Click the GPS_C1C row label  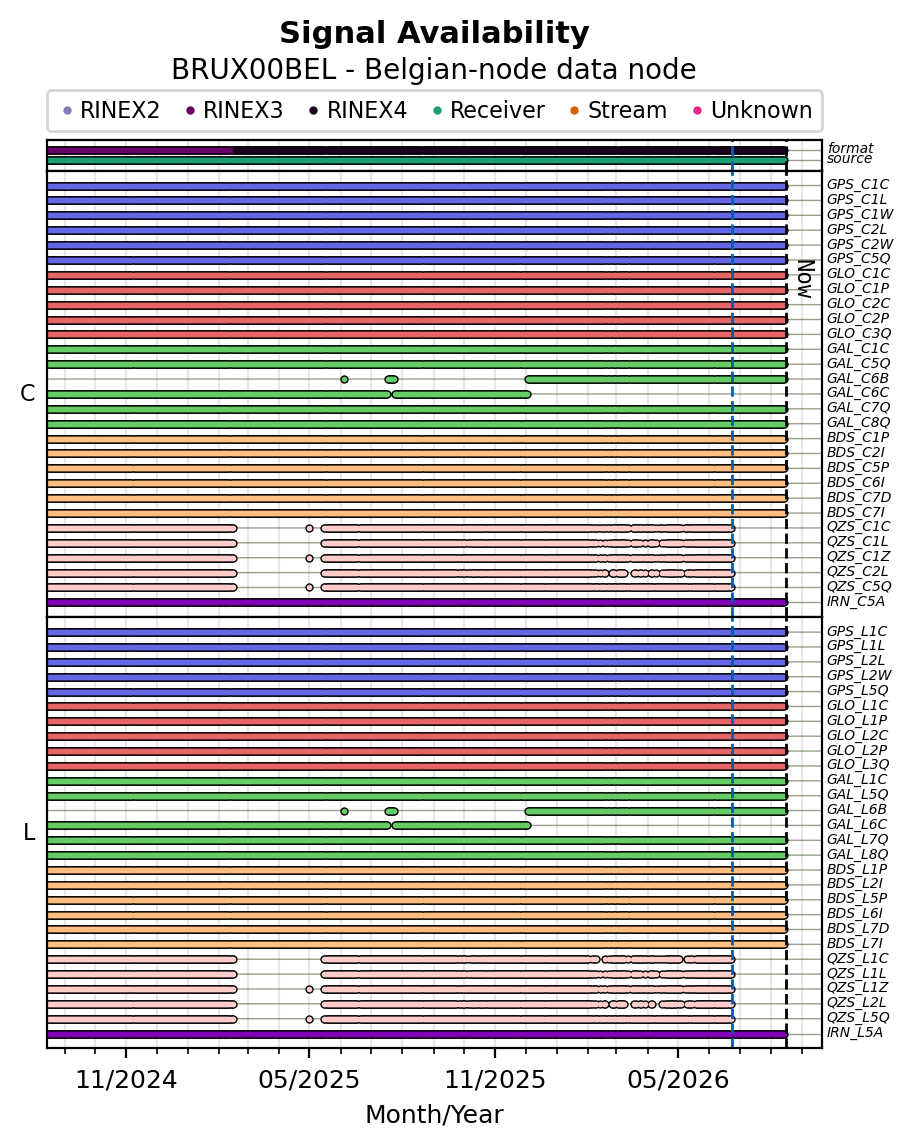(x=858, y=184)
